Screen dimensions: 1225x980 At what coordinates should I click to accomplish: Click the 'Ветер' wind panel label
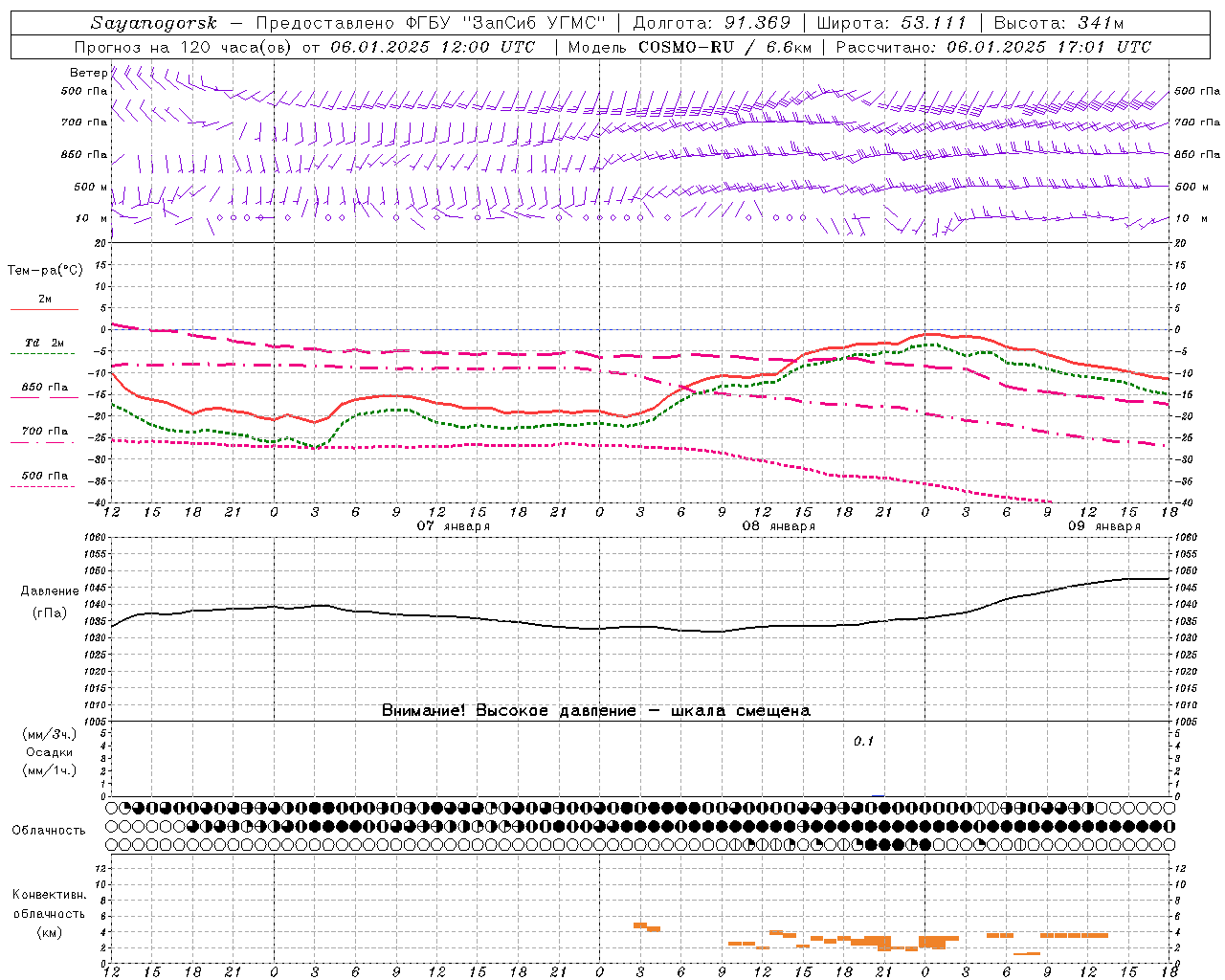point(89,73)
